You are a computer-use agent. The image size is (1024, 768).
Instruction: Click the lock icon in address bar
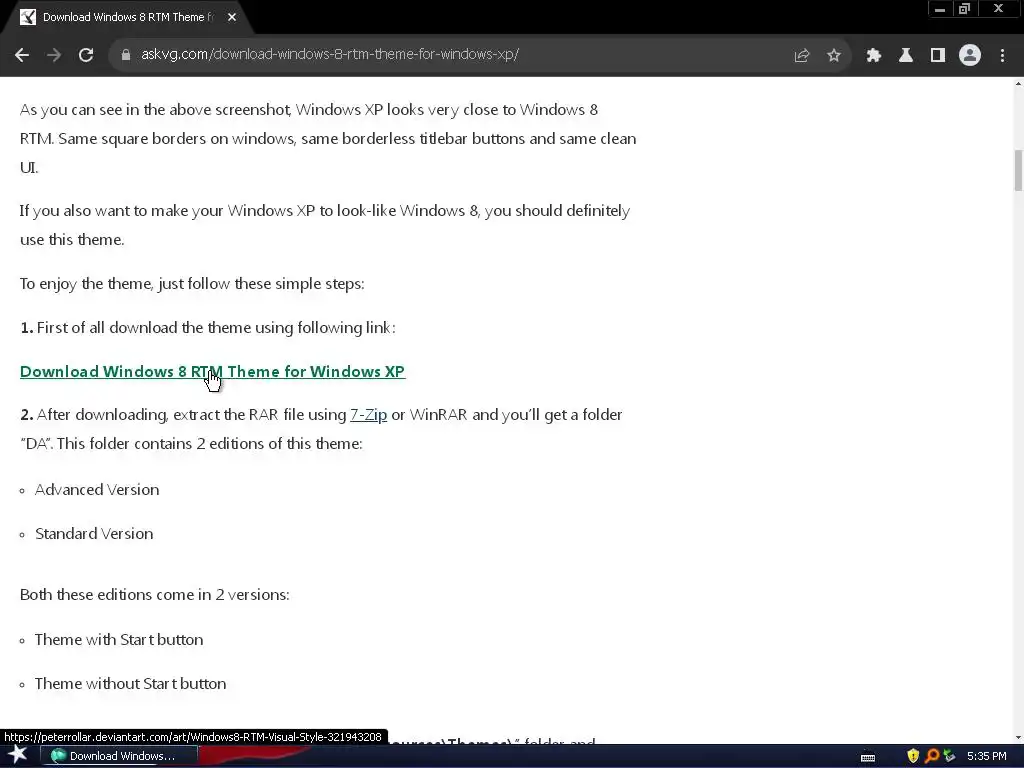(x=126, y=55)
